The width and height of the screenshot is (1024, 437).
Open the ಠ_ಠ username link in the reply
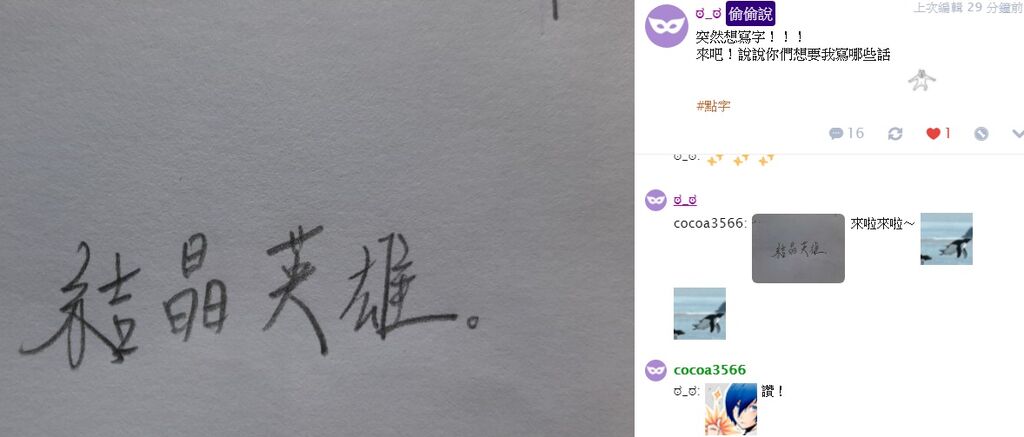tap(685, 200)
